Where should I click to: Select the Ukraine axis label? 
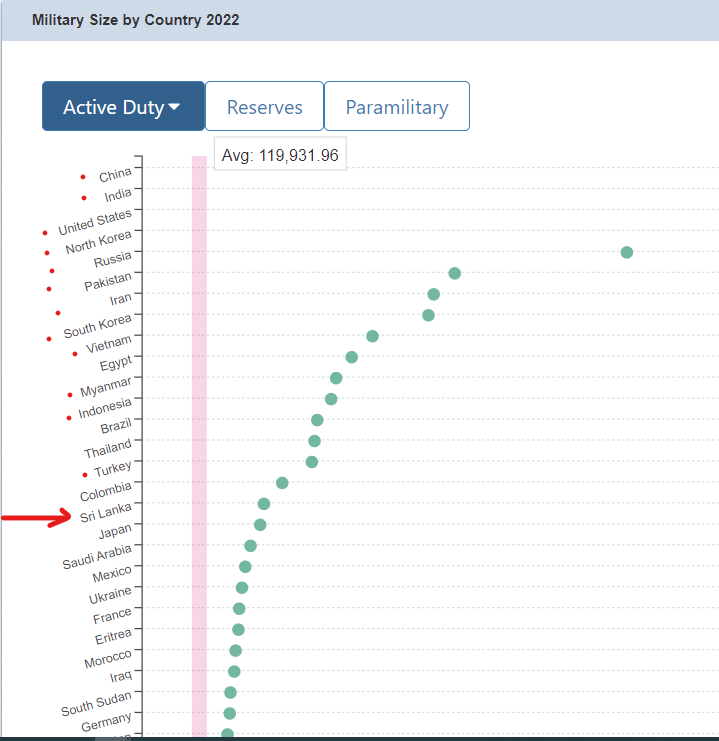coord(110,595)
